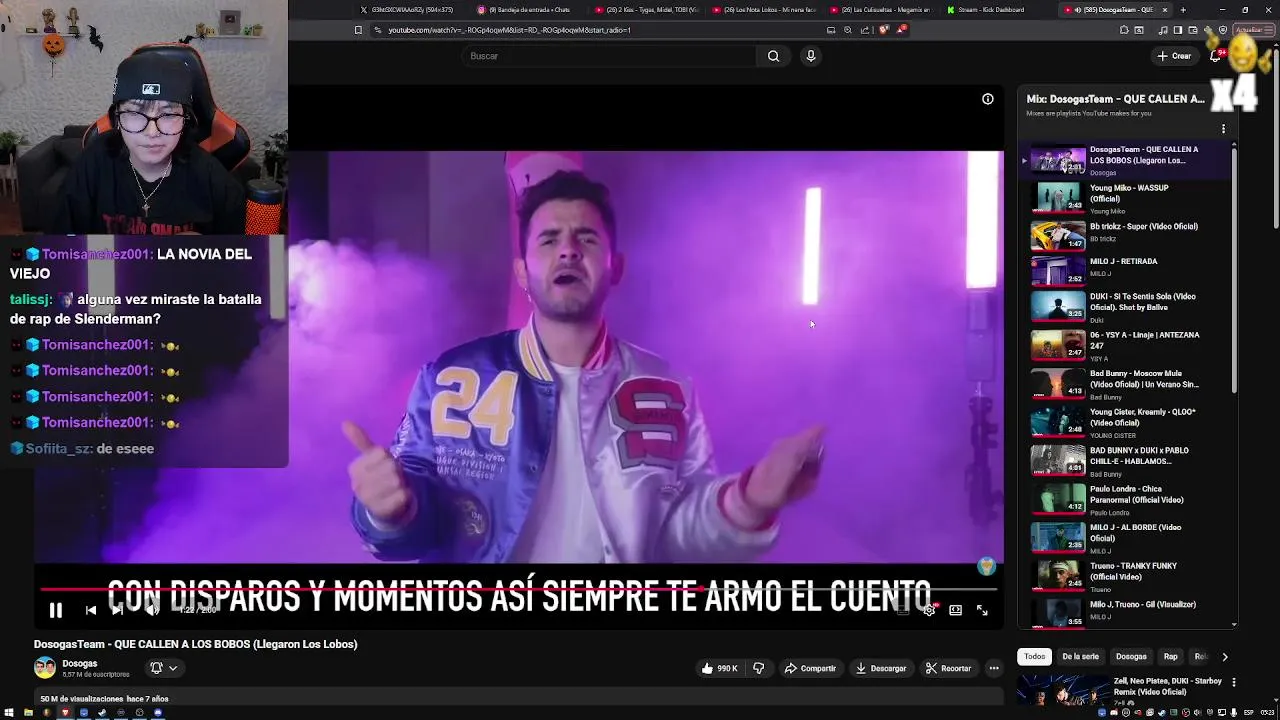Play Paulo Londra - Chica Paranormal
The width and height of the screenshot is (1280, 720).
[x=1125, y=500]
